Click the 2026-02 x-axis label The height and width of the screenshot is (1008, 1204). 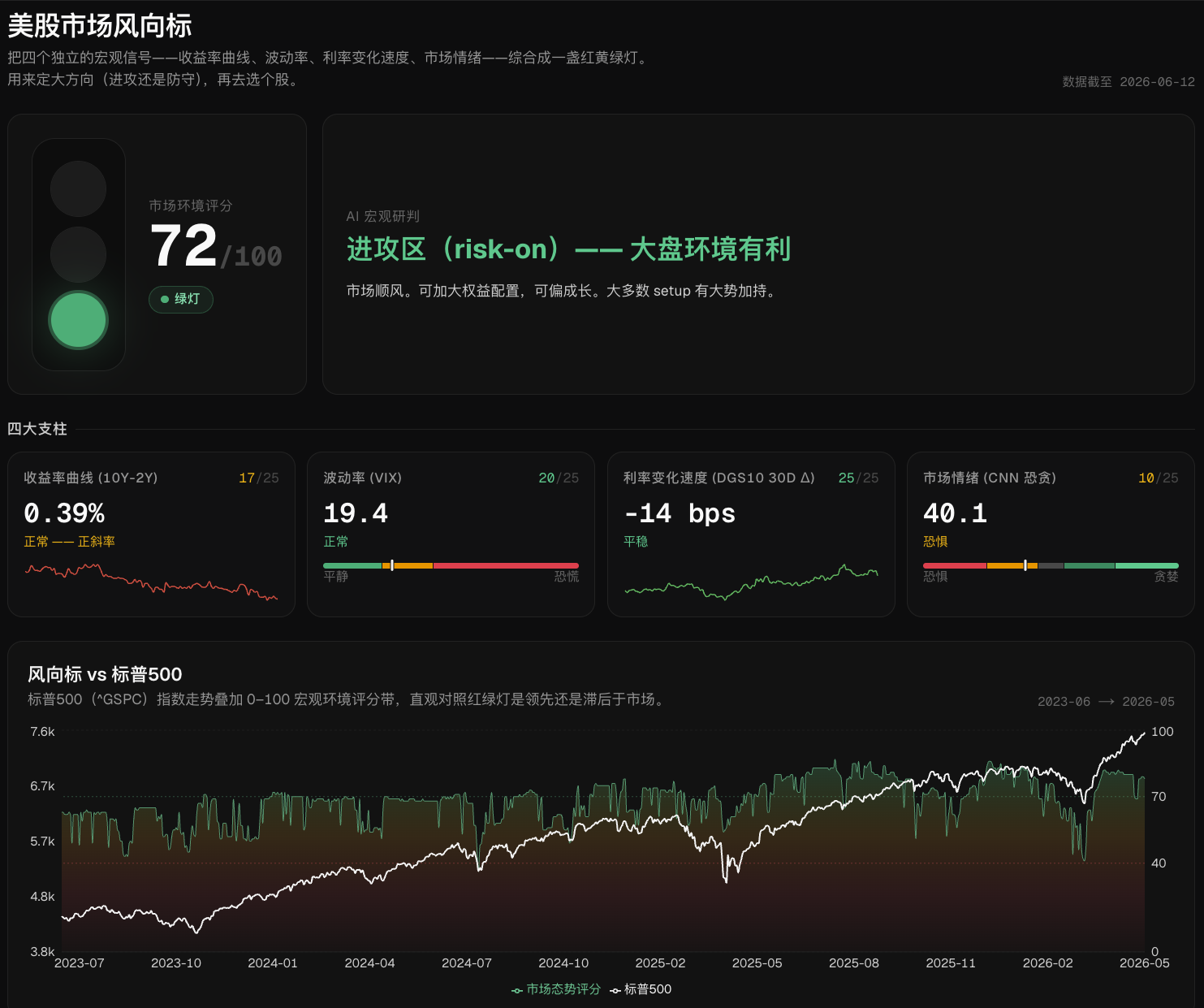point(1048,963)
